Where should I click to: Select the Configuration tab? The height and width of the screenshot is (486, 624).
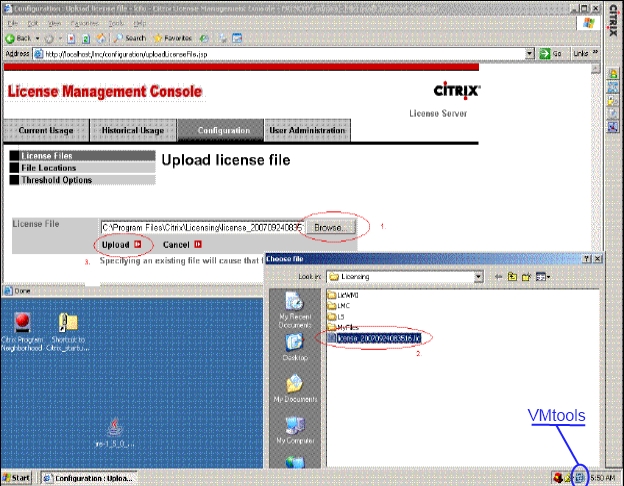tap(220, 130)
